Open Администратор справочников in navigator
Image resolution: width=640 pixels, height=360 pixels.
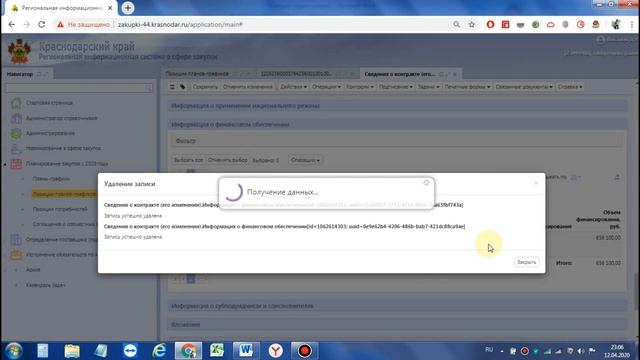(x=61, y=118)
